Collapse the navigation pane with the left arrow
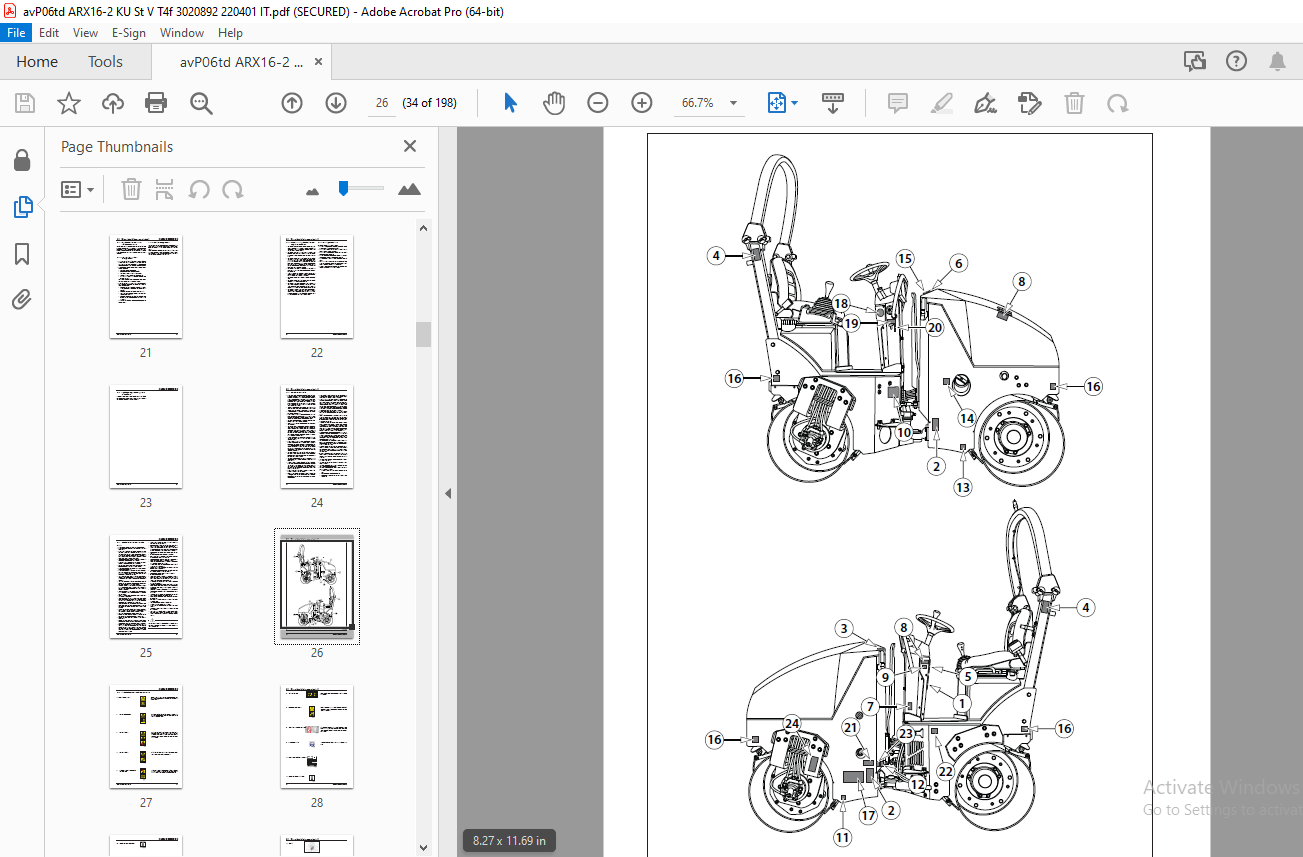Image resolution: width=1303 pixels, height=857 pixels. 448,493
